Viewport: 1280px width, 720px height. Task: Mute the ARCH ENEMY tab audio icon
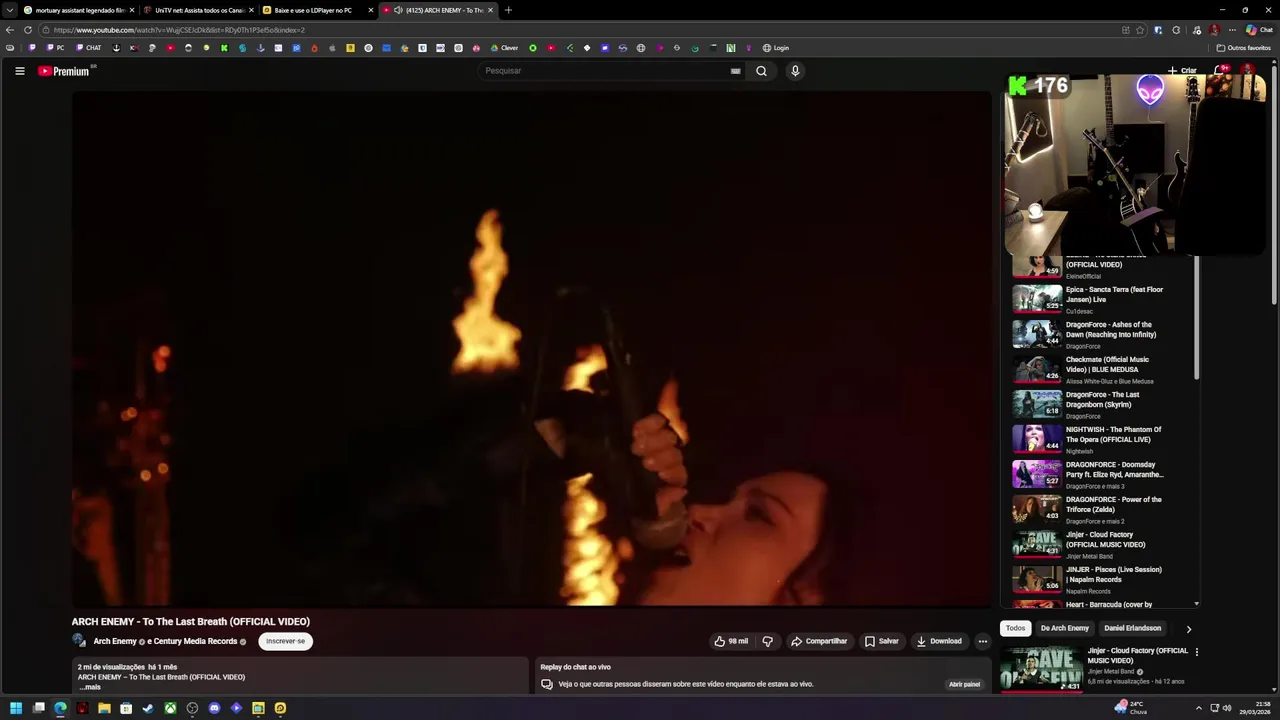pos(398,10)
